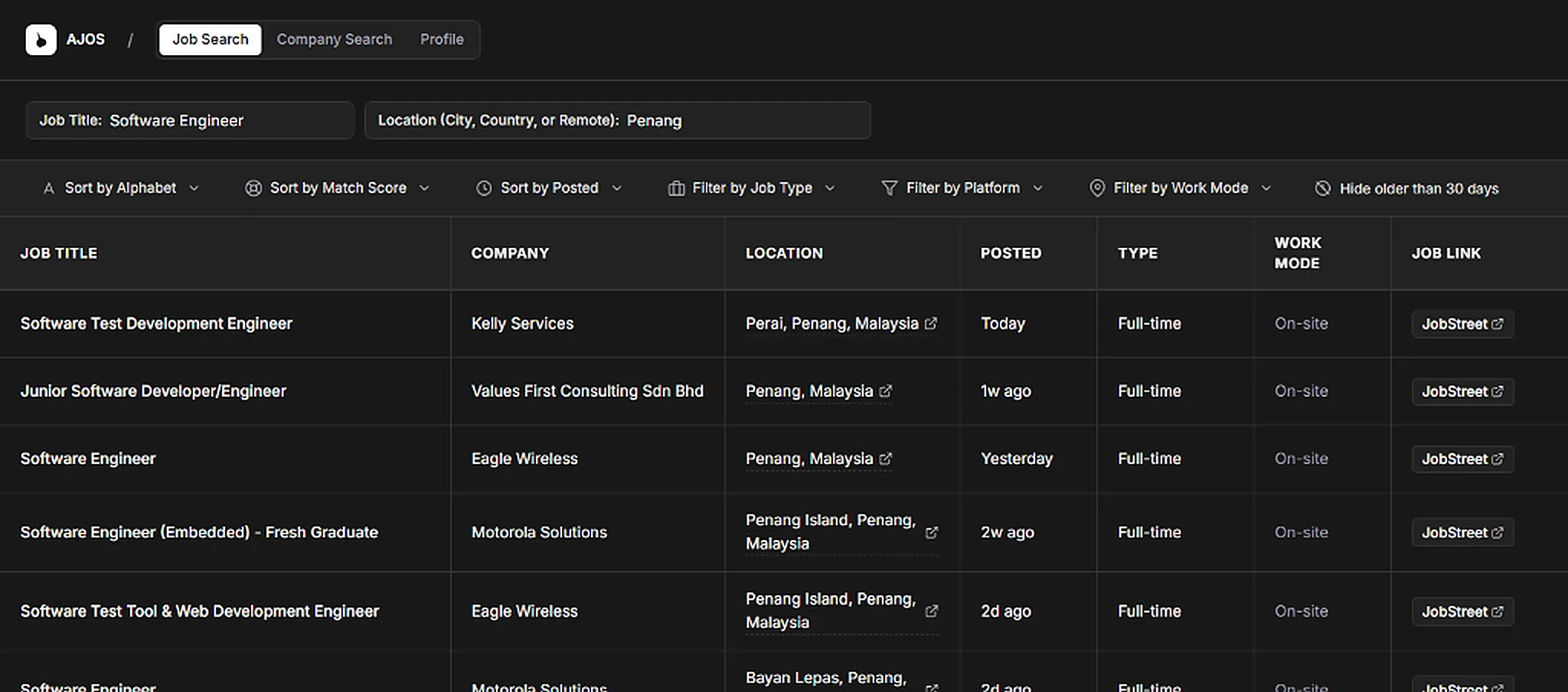Switch to the Company Search tab
The height and width of the screenshot is (692, 1568).
coord(335,40)
